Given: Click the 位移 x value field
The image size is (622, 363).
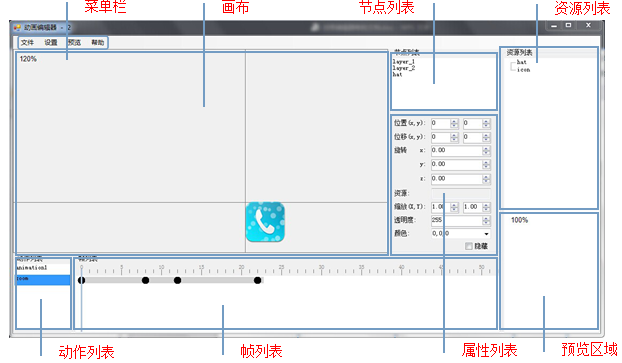Looking at the screenshot, I should click(441, 137).
